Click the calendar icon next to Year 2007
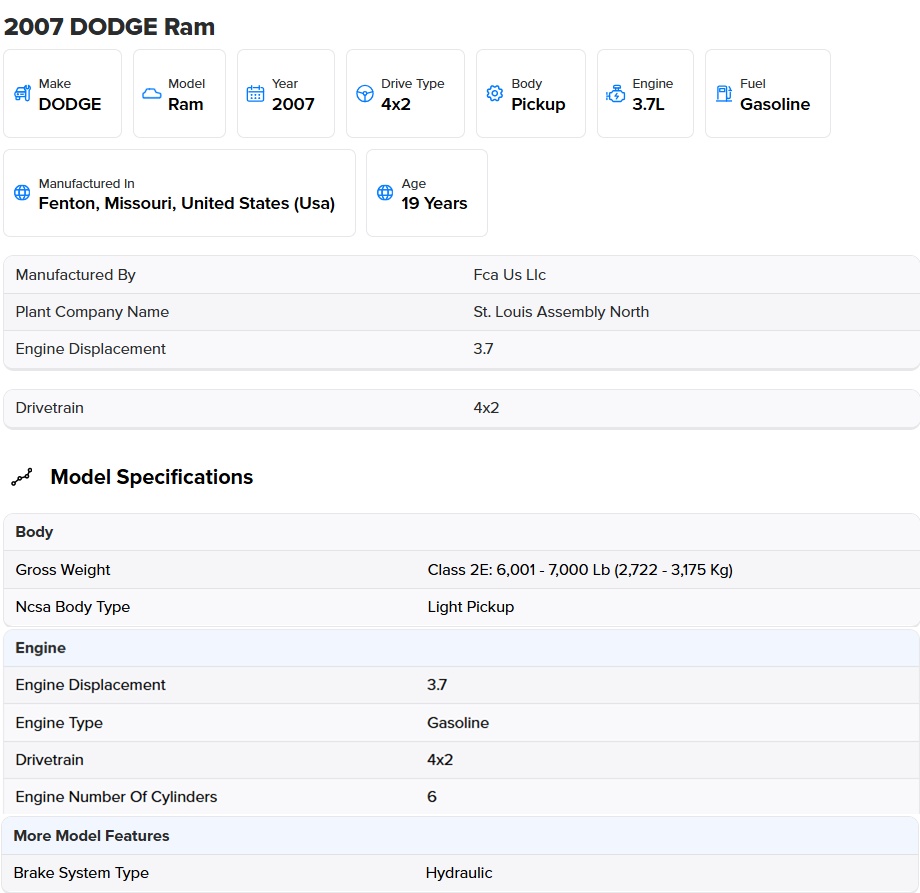Viewport: 920px width, 893px height. 255,93
